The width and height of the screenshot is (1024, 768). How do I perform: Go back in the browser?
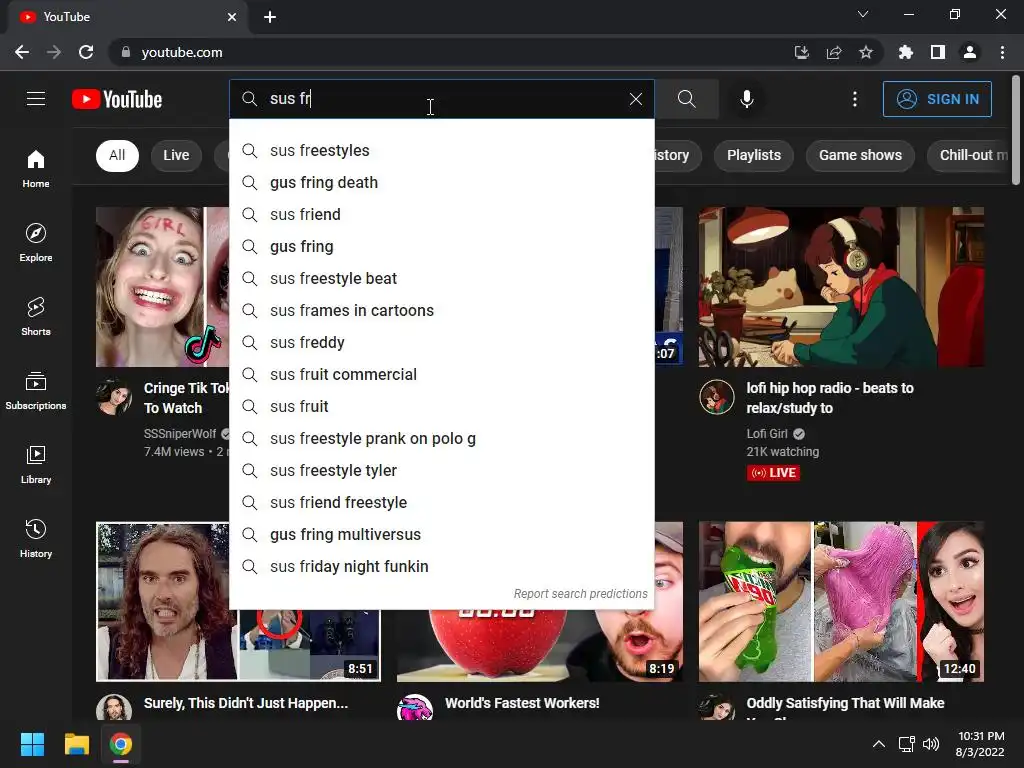(22, 52)
